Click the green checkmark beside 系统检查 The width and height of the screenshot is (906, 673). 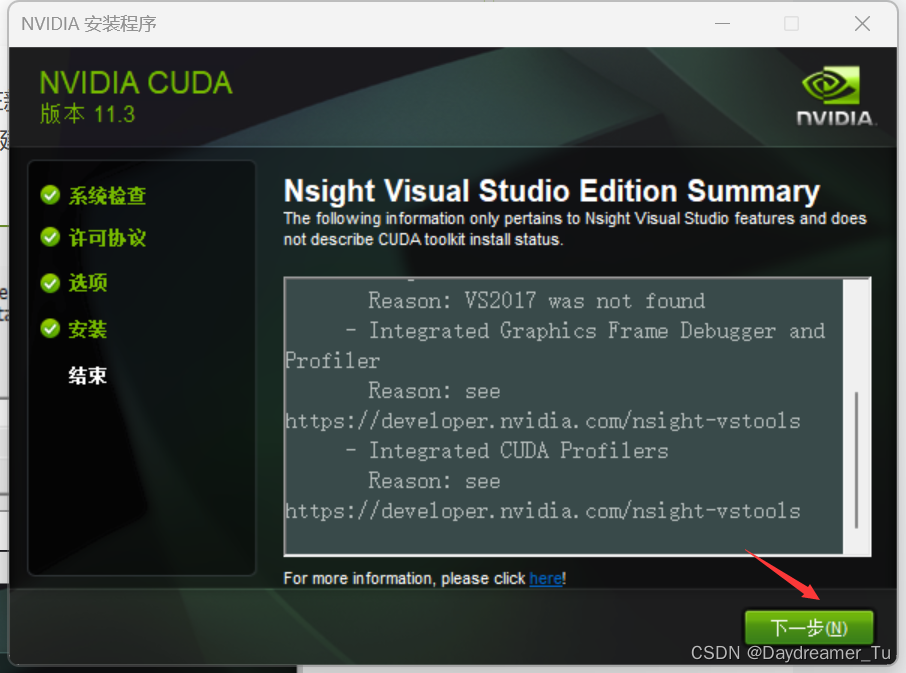tap(50, 195)
